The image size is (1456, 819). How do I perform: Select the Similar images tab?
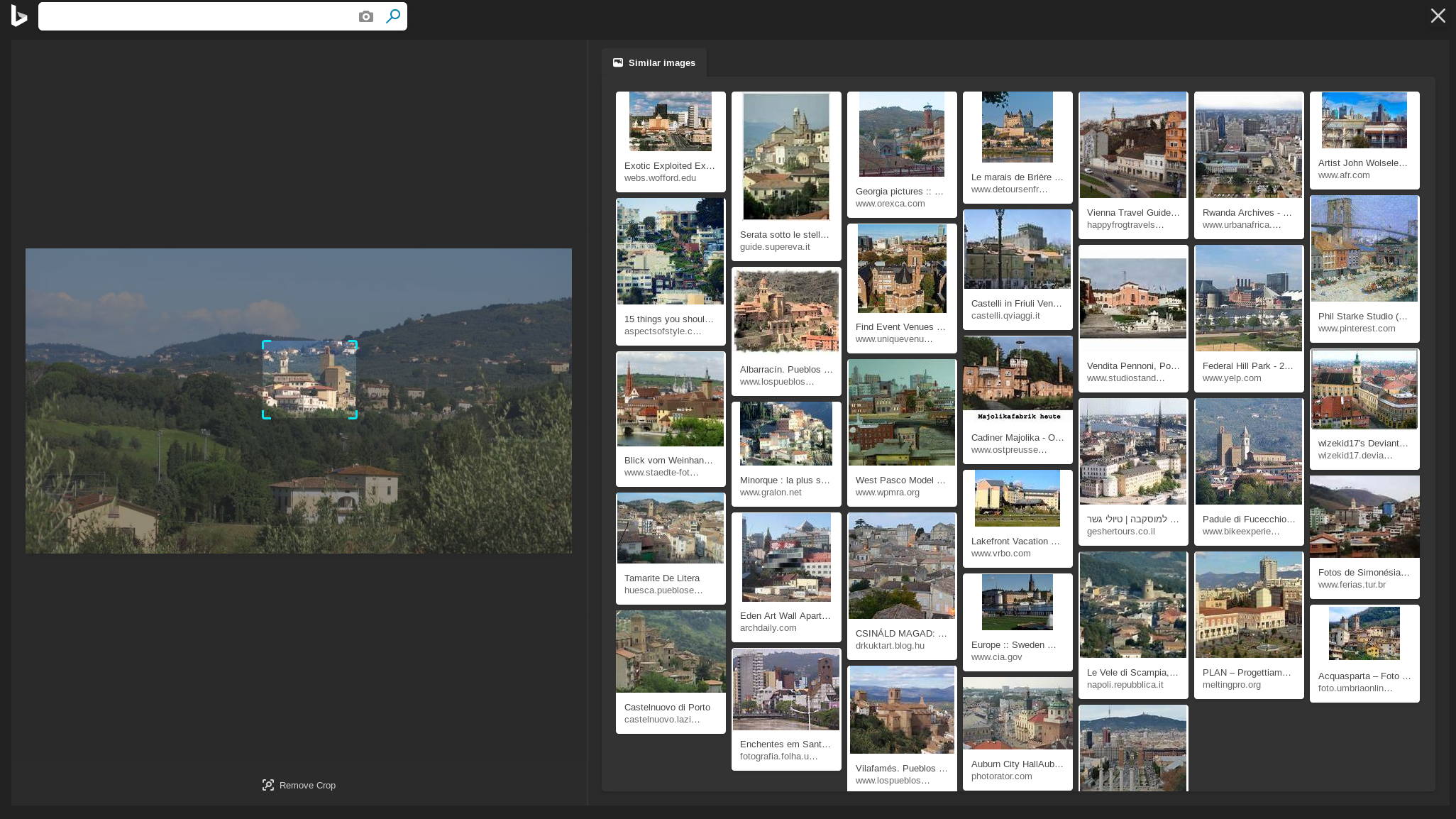pyautogui.click(x=661, y=62)
